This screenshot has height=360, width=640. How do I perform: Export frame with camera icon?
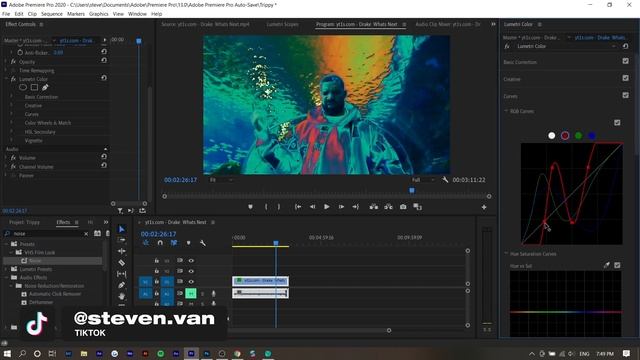403,207
